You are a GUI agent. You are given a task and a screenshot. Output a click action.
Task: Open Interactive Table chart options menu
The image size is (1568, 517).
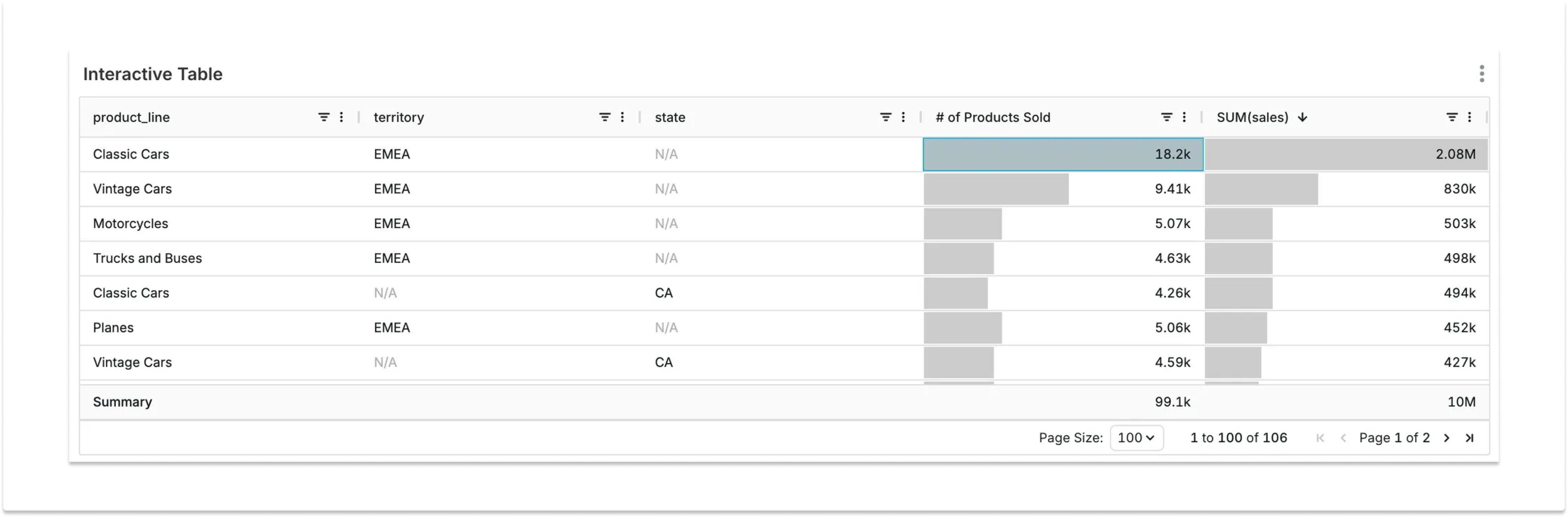[1481, 74]
